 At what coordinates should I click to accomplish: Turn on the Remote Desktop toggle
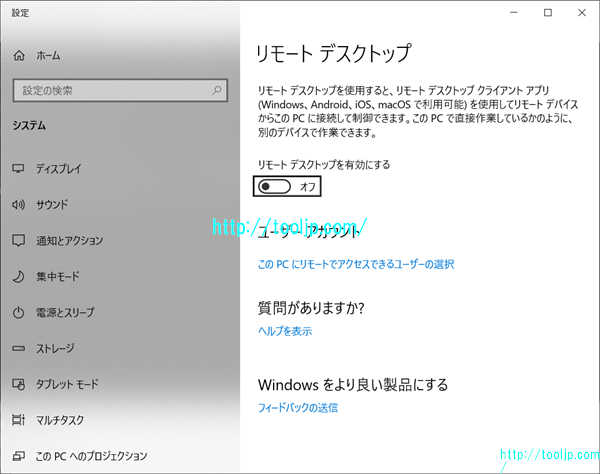point(274,187)
